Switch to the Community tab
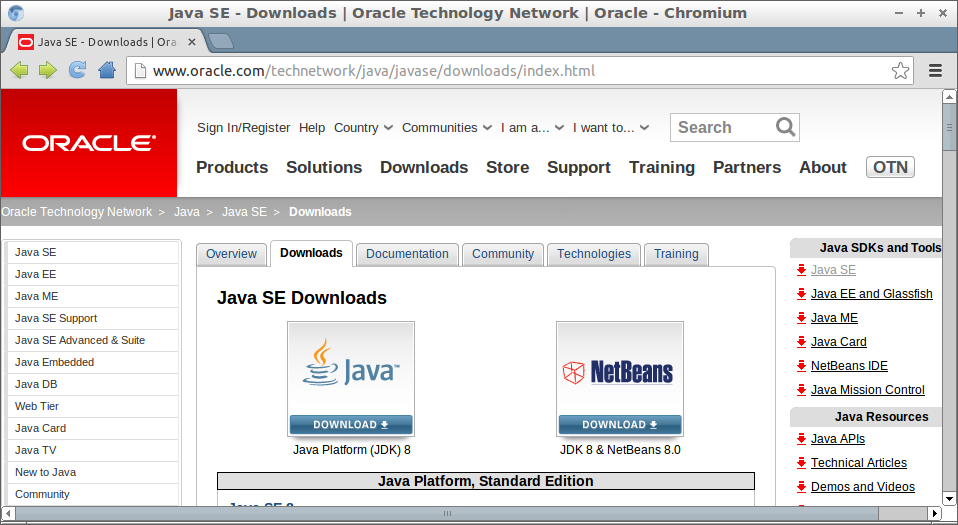Image resolution: width=958 pixels, height=525 pixels. [x=503, y=254]
